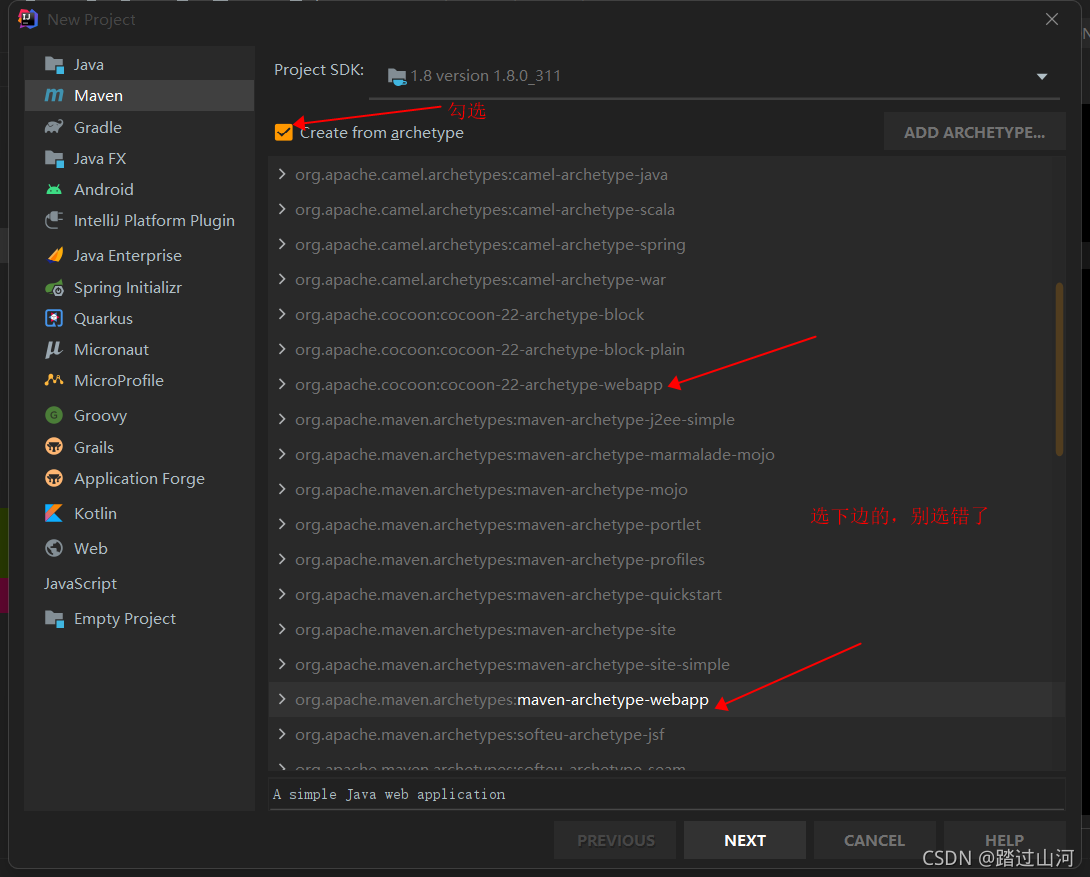Click the Gradle elephant icon
Screen dimensions: 1090x877
point(54,127)
